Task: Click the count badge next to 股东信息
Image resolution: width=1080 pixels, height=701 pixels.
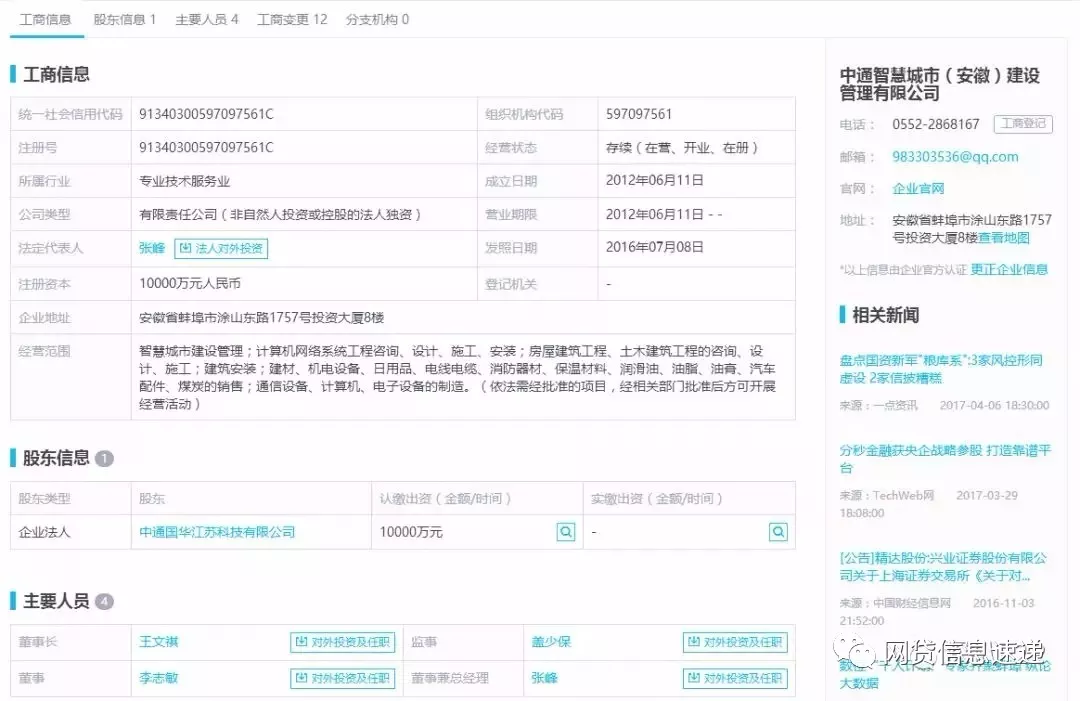Action: (x=104, y=459)
